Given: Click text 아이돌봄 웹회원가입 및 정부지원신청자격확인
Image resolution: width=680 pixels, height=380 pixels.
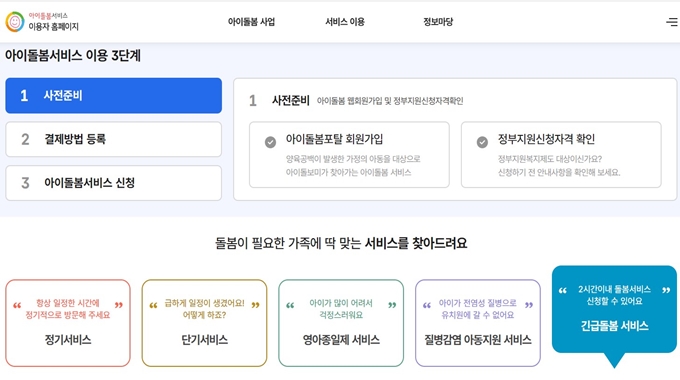Looking at the screenshot, I should [x=390, y=101].
